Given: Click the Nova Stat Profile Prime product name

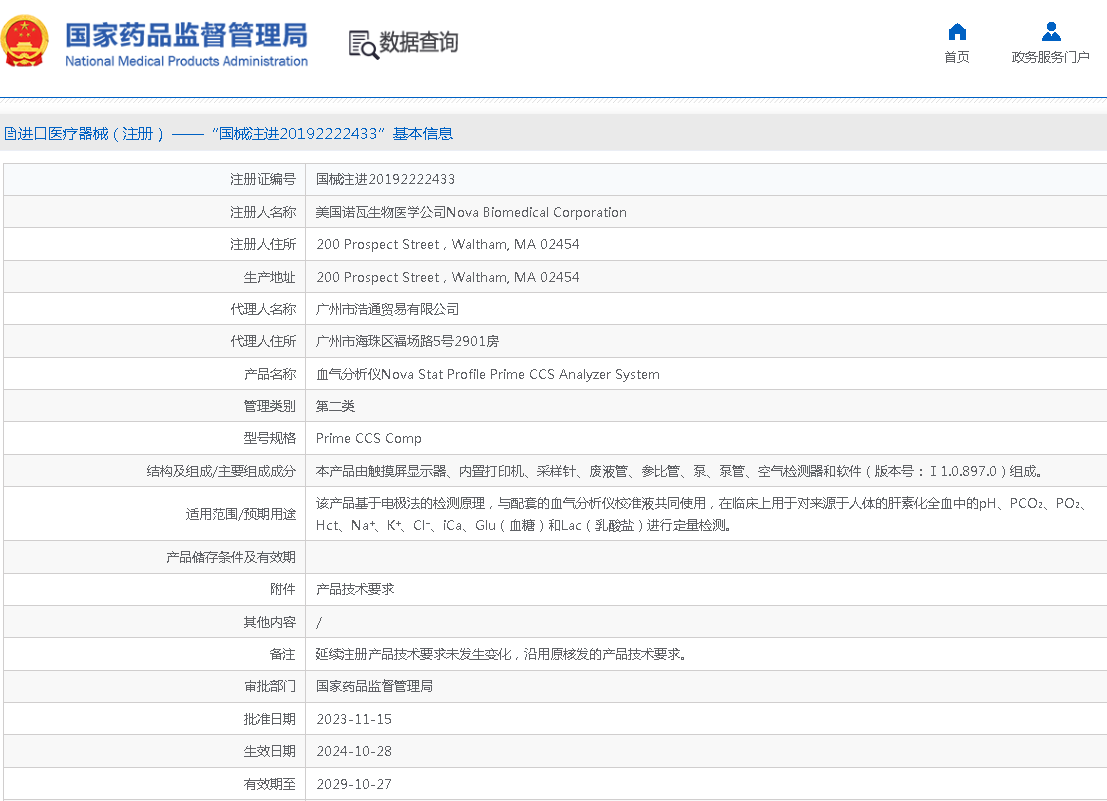Looking at the screenshot, I should [x=487, y=374].
